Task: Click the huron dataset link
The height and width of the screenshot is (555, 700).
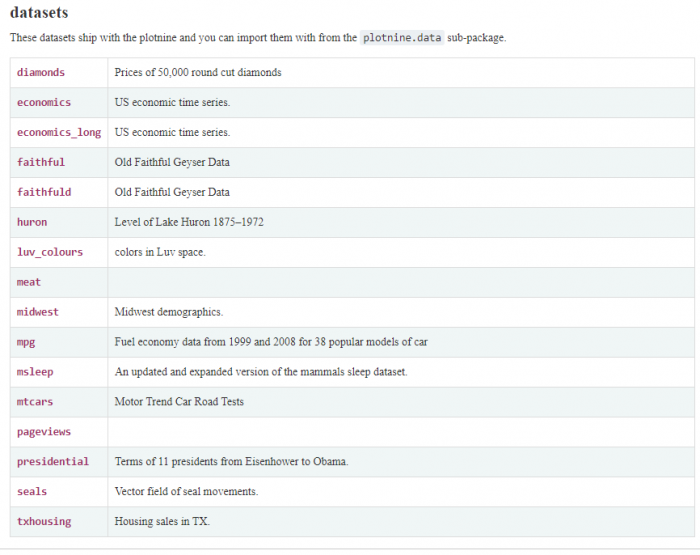Action: [x=32, y=222]
